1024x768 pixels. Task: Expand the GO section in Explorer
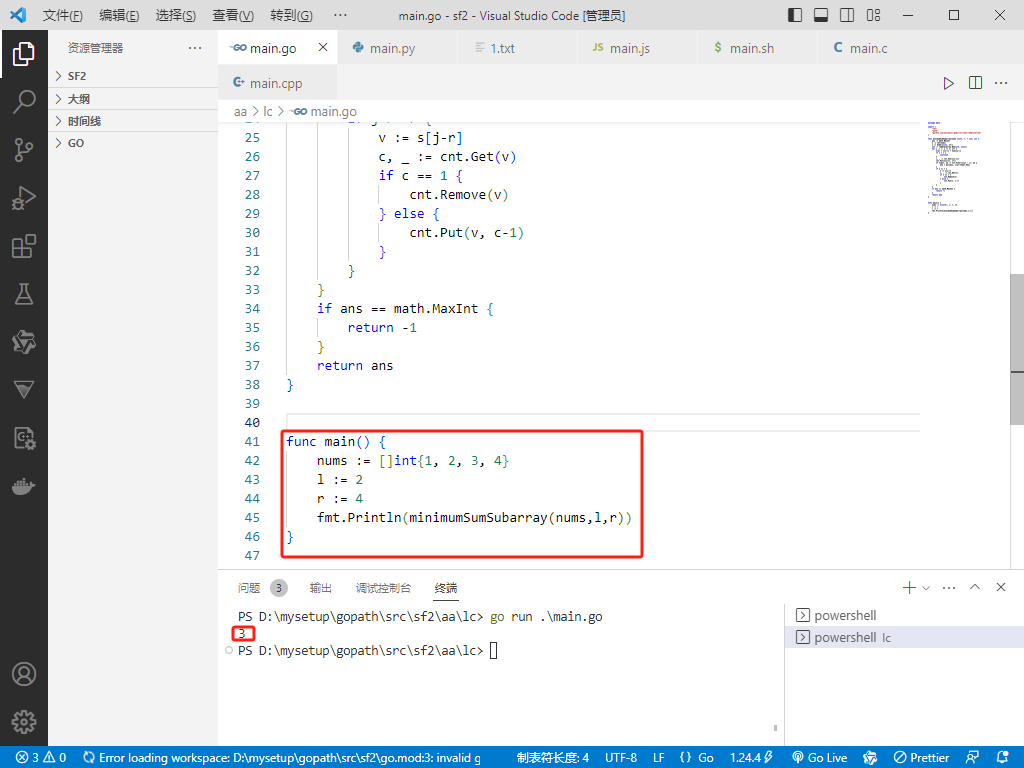tap(133, 143)
